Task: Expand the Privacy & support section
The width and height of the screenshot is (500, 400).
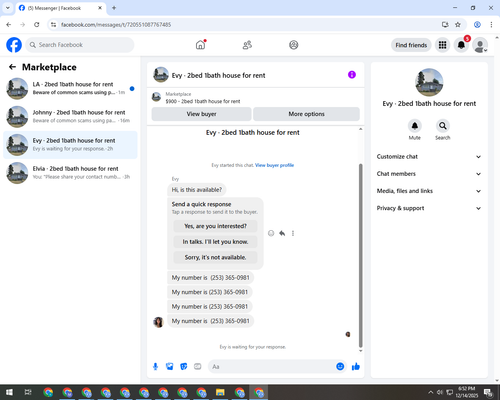Action: coord(429,208)
